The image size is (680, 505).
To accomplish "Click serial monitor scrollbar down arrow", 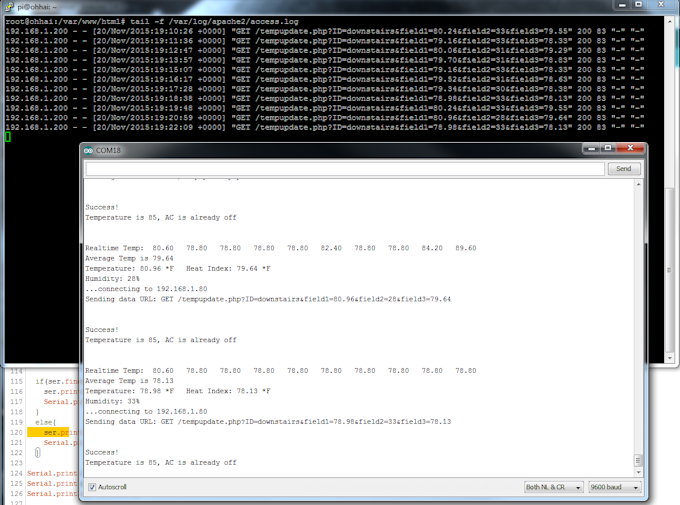I will 638,472.
